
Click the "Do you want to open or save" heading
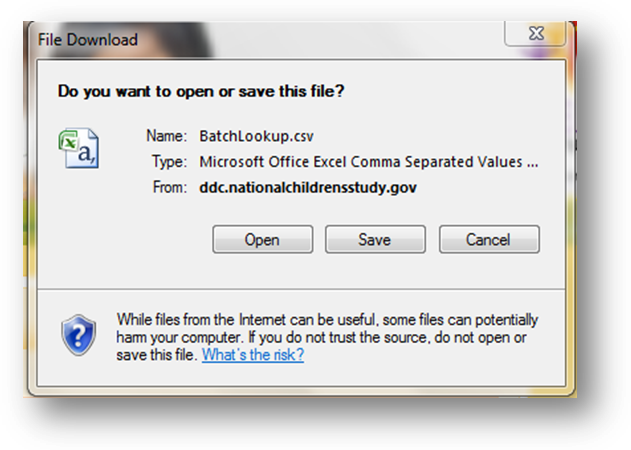coord(201,90)
